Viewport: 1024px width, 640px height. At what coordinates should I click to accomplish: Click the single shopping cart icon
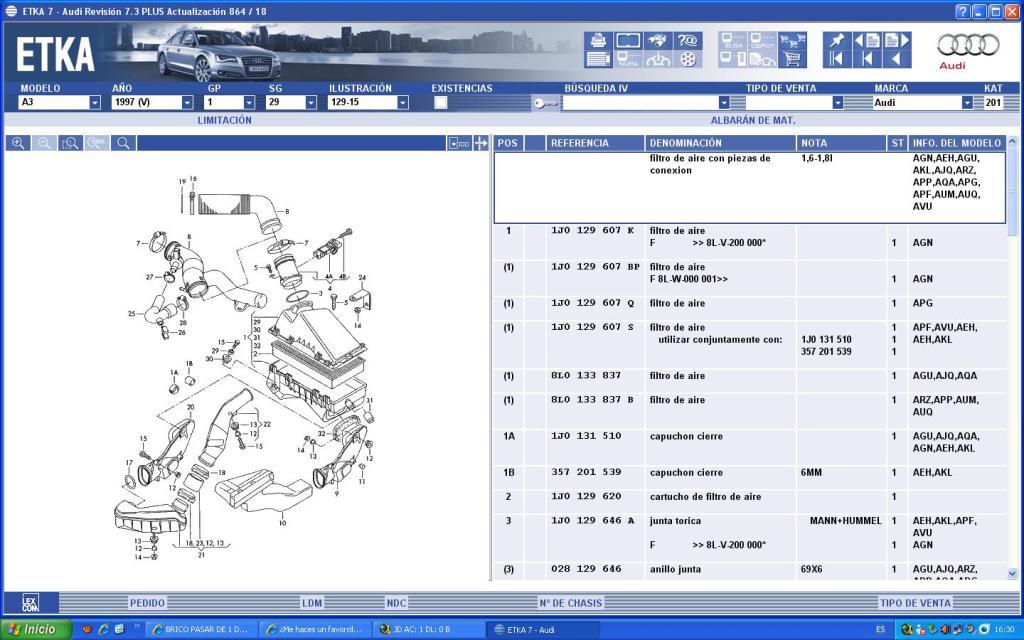pyautogui.click(x=792, y=59)
